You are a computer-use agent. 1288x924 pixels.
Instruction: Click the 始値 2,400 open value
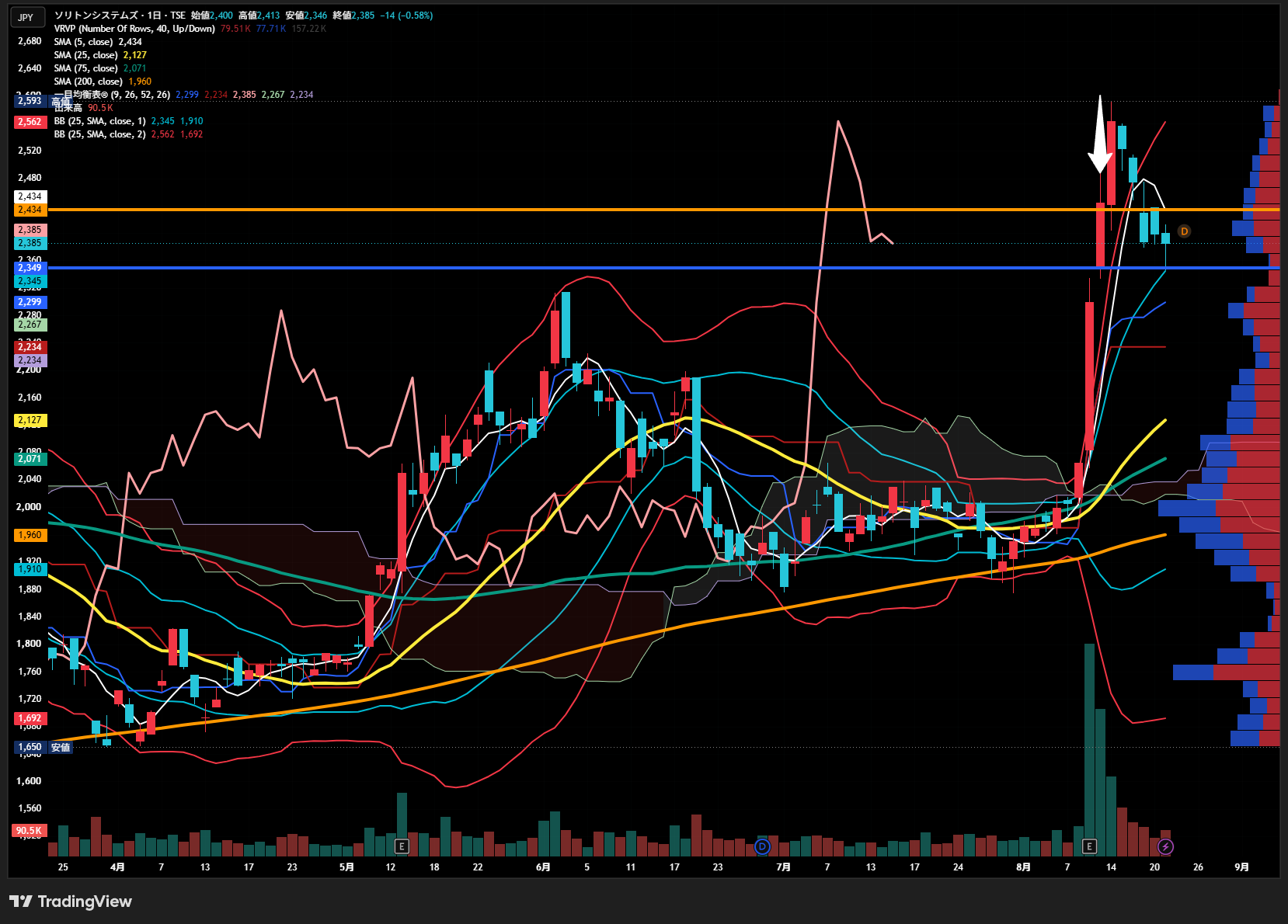pos(212,16)
